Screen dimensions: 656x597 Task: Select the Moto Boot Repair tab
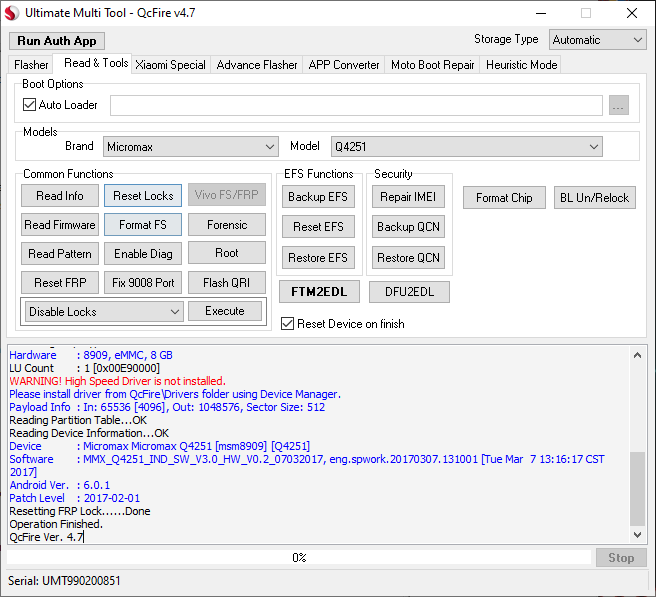[x=432, y=65]
